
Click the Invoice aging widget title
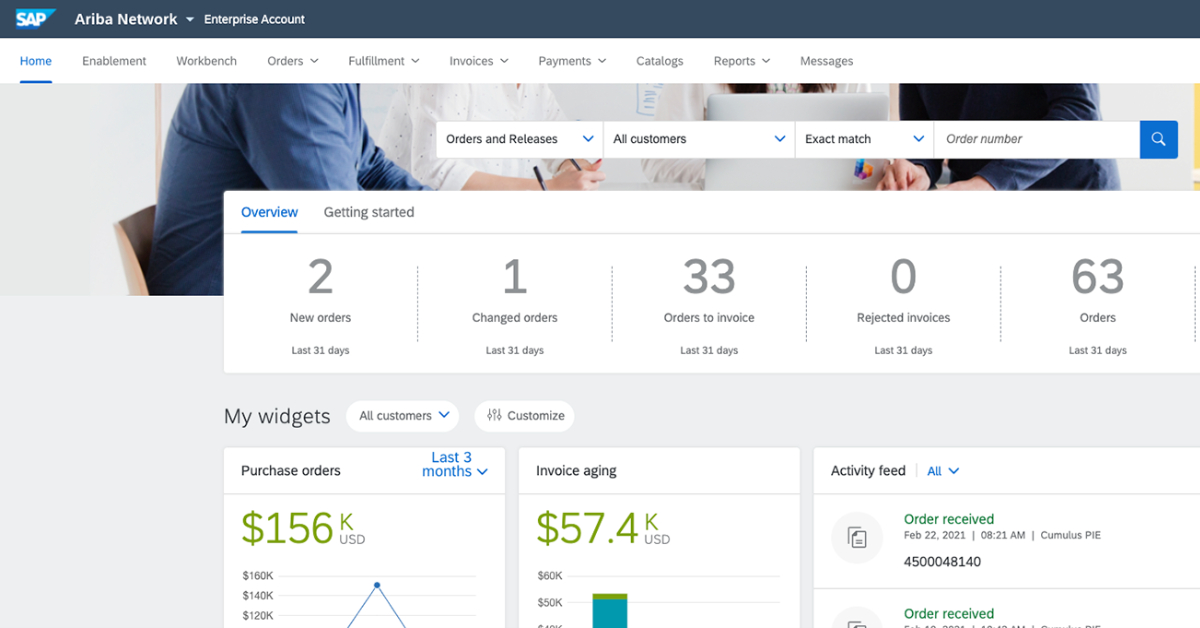click(x=576, y=470)
